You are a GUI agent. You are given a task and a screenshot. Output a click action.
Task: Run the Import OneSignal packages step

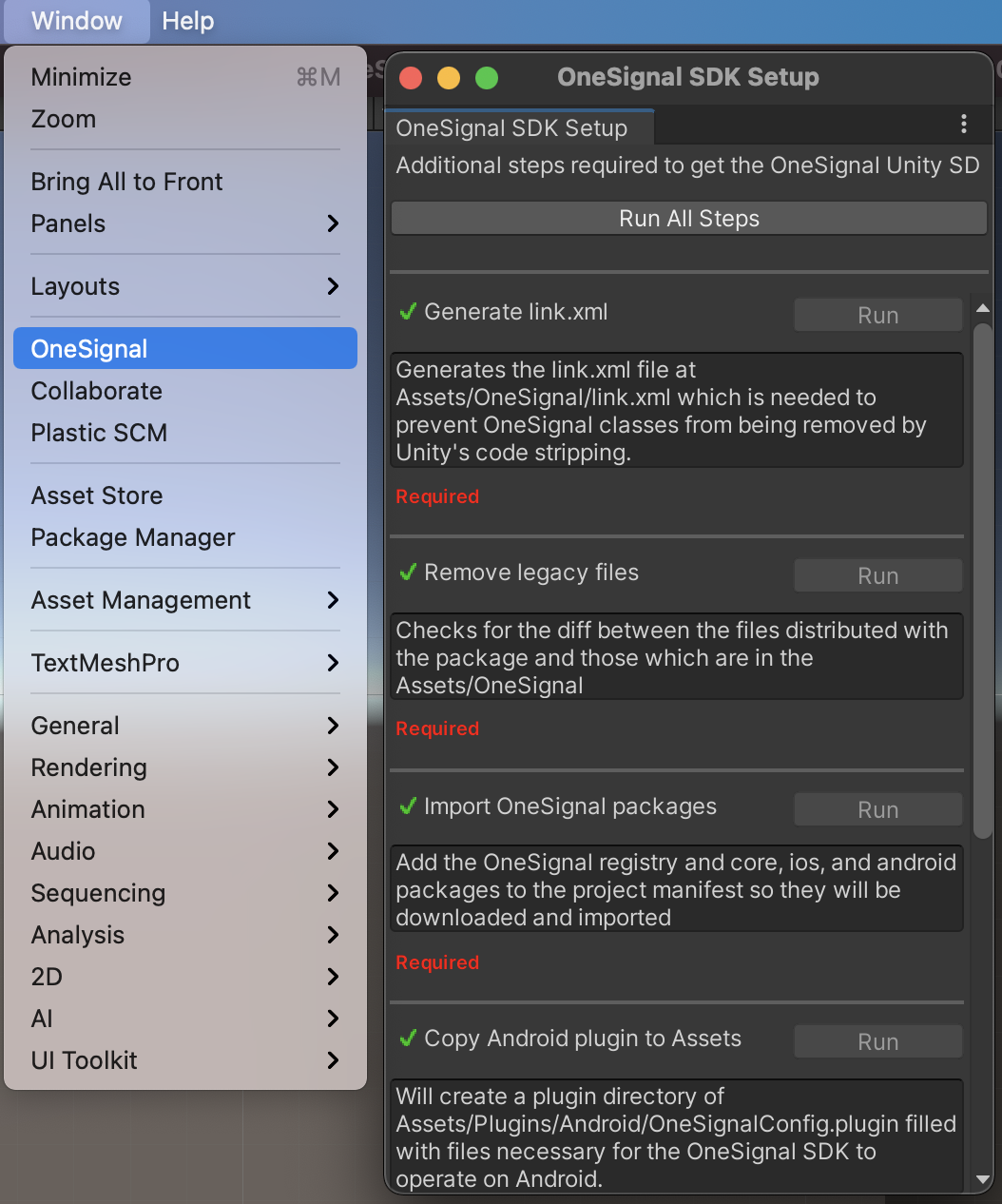[878, 809]
